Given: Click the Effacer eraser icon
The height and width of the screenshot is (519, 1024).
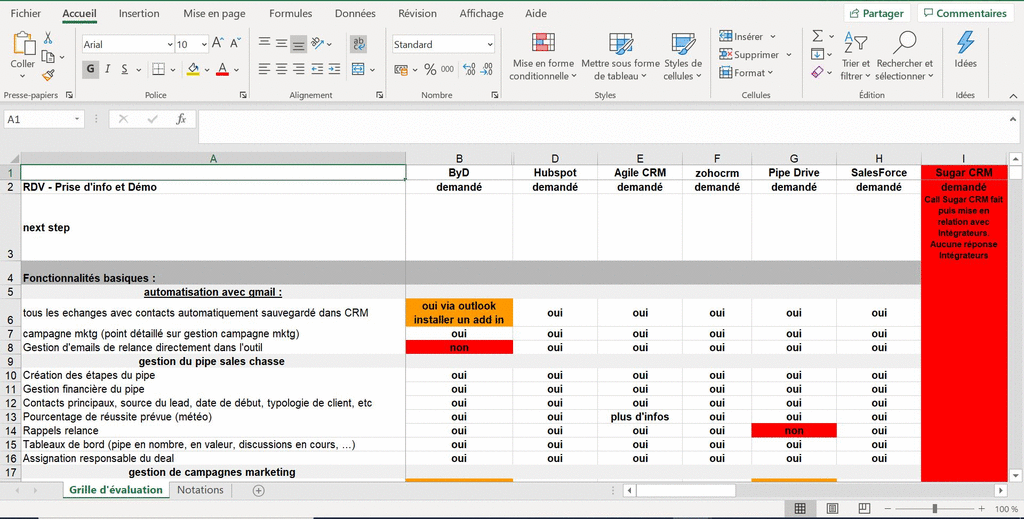Looking at the screenshot, I should (x=818, y=72).
